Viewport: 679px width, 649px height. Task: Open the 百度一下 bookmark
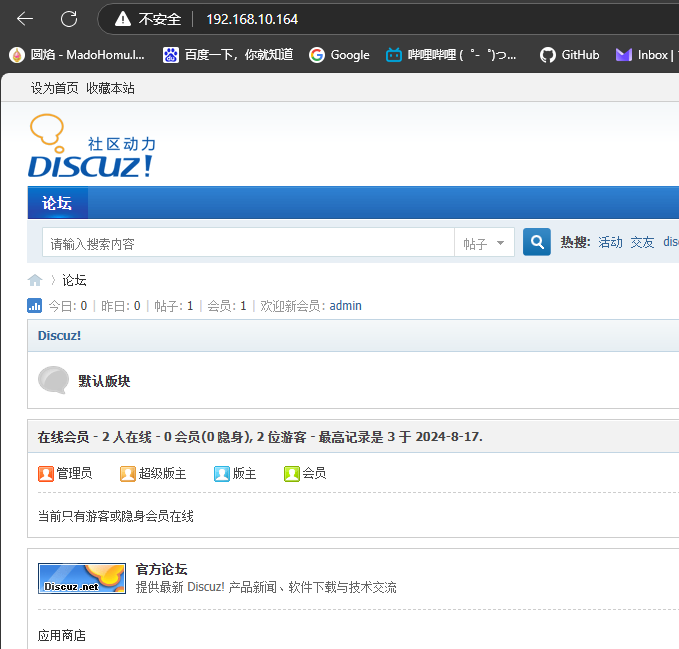(228, 55)
